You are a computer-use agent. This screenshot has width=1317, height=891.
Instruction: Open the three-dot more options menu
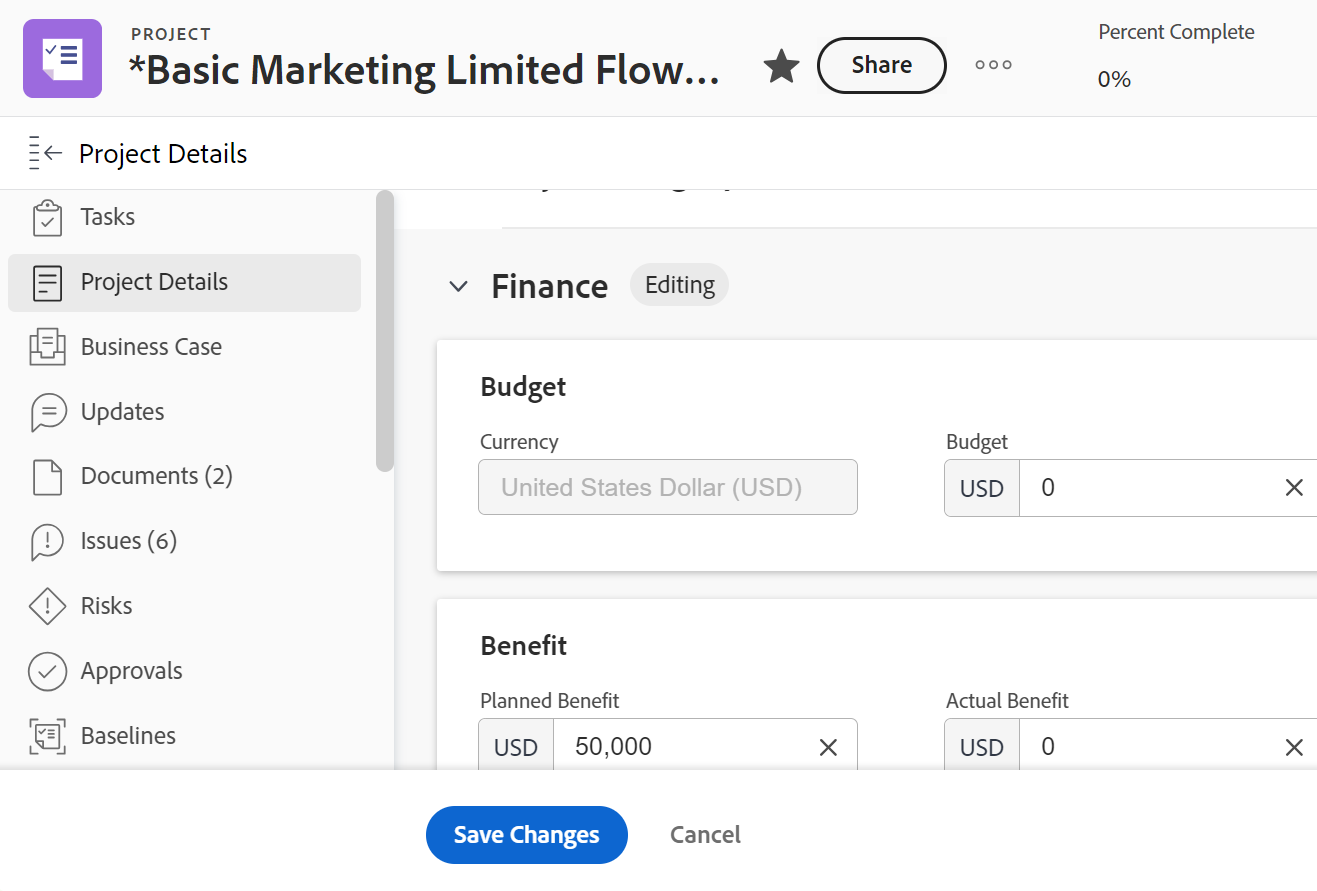point(993,65)
